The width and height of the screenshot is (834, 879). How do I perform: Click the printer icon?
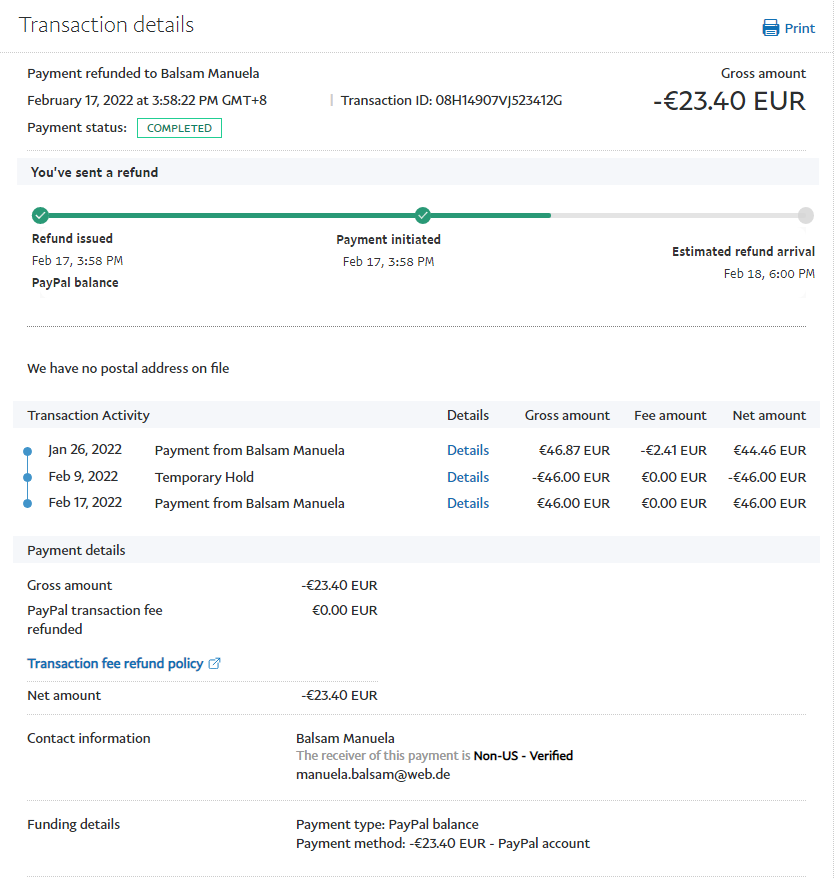point(771,28)
